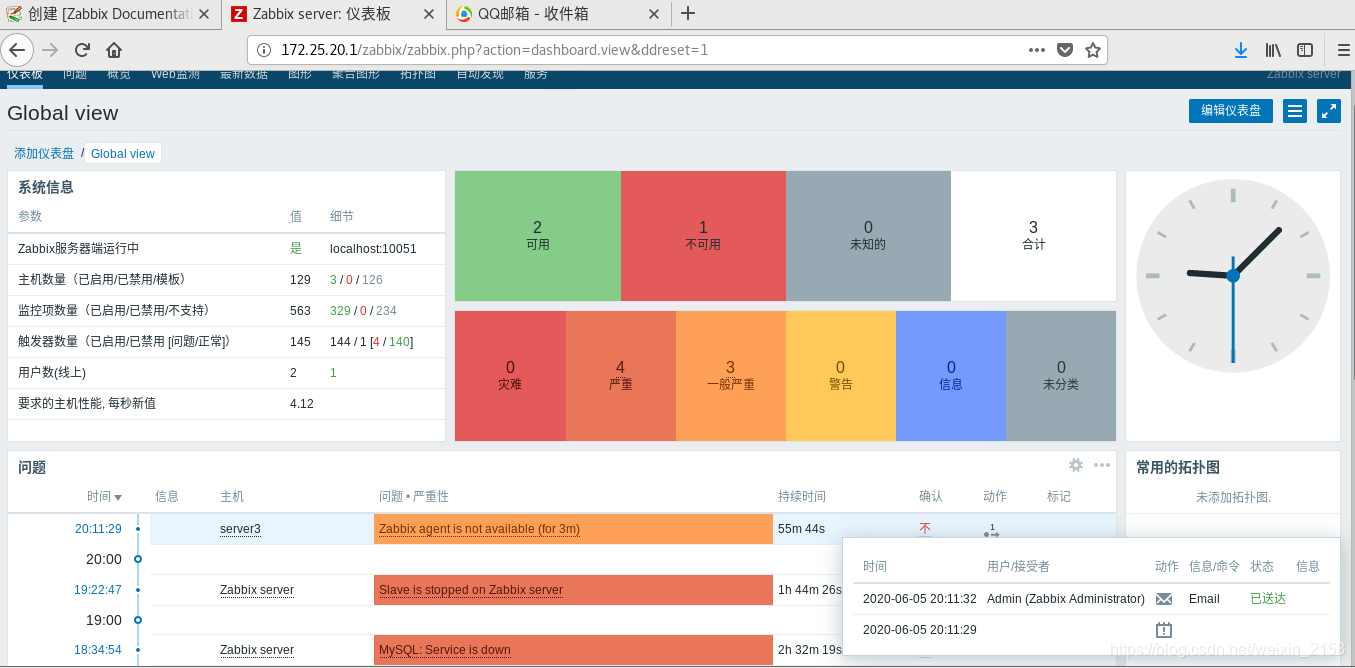The width and height of the screenshot is (1355, 668).
Task: Open the Firefox hamburger menu
Action: coord(1343,50)
